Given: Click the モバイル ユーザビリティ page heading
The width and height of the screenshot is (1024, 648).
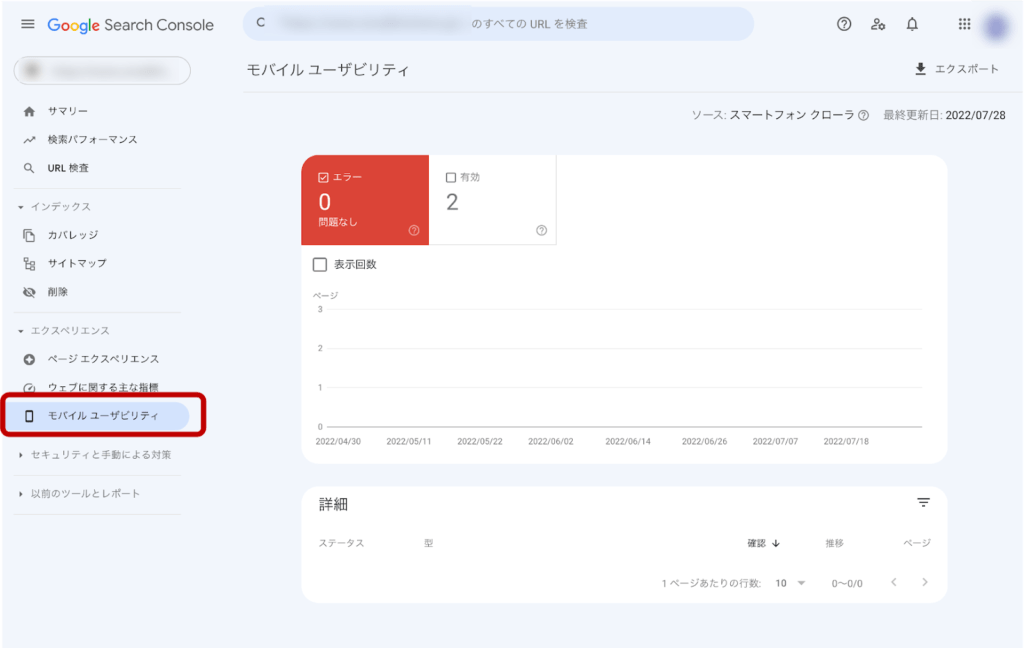Looking at the screenshot, I should click(x=328, y=70).
